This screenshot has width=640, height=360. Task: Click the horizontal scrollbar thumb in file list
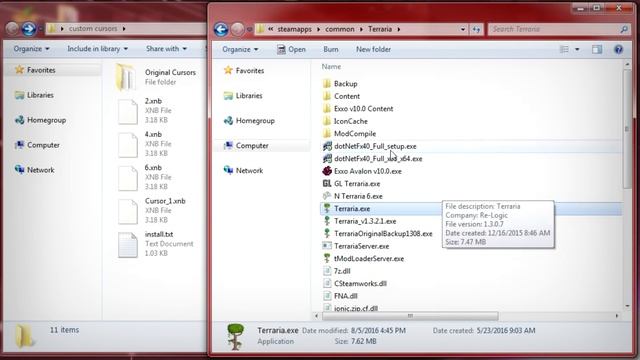410,316
